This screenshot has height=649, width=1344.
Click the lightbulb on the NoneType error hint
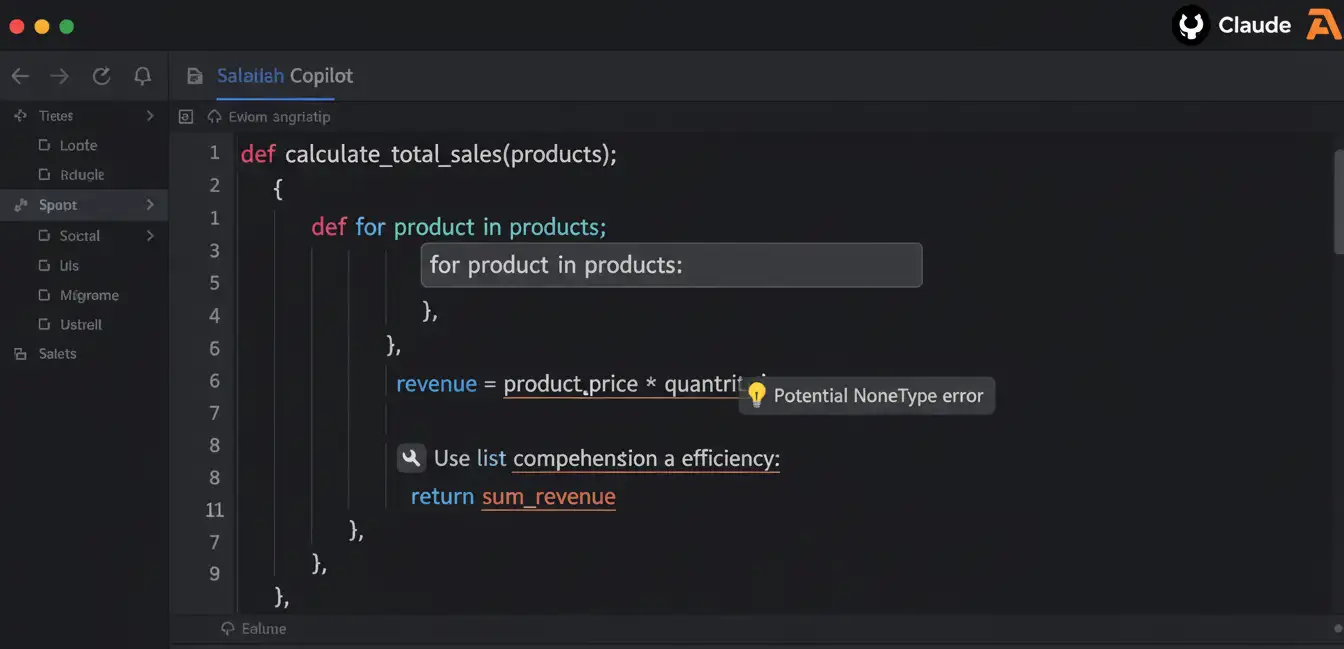pos(757,395)
